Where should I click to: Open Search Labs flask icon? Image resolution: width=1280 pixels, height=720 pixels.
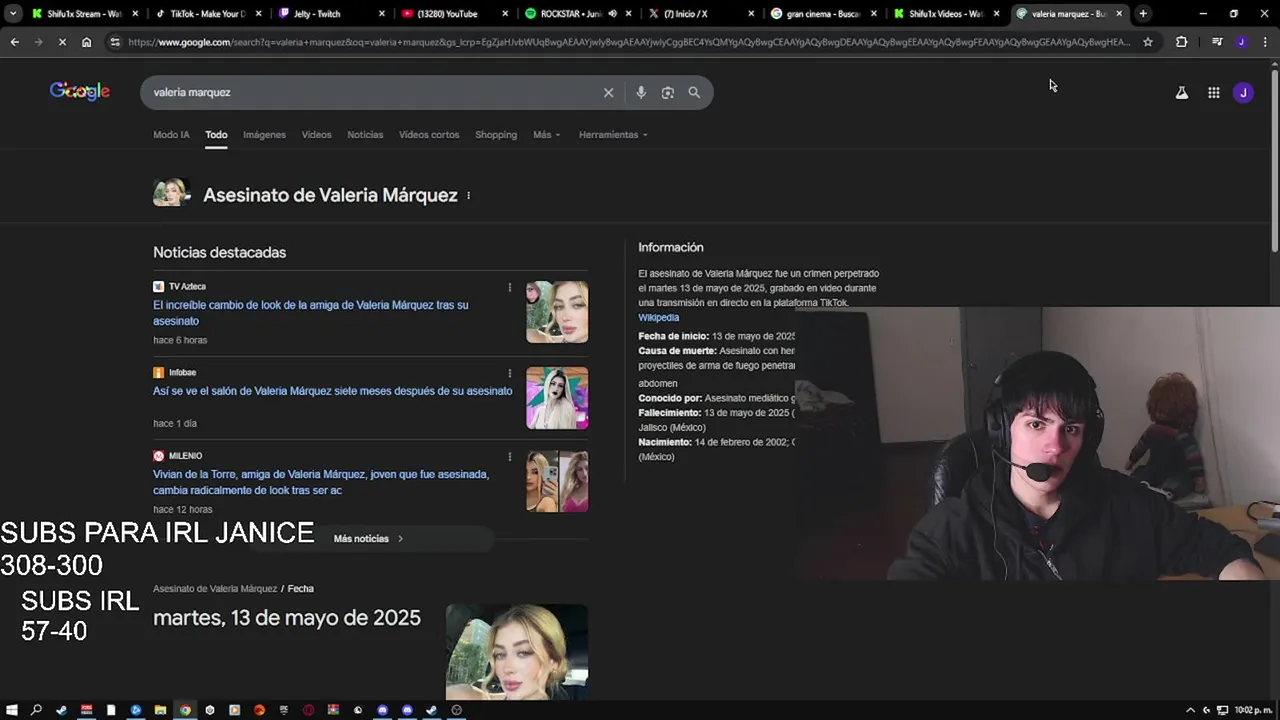coord(1182,92)
